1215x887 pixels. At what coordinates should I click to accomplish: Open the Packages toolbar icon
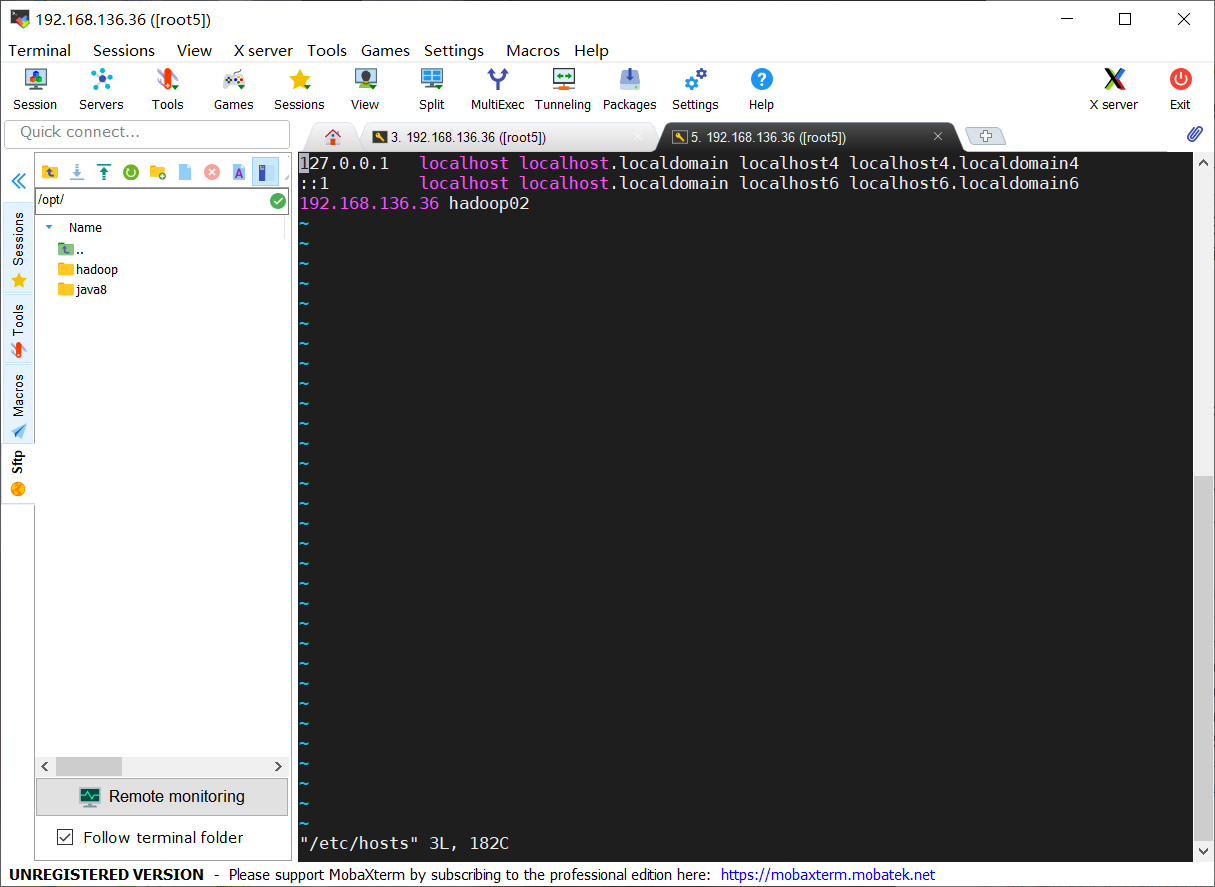point(629,89)
